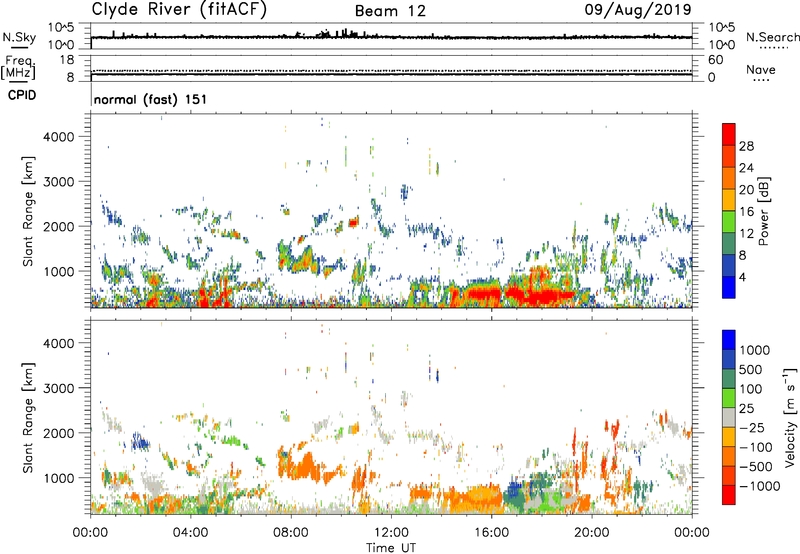Screen dimensions: 800x554
Task: Click the '08:00' time tick label
Action: tap(291, 533)
